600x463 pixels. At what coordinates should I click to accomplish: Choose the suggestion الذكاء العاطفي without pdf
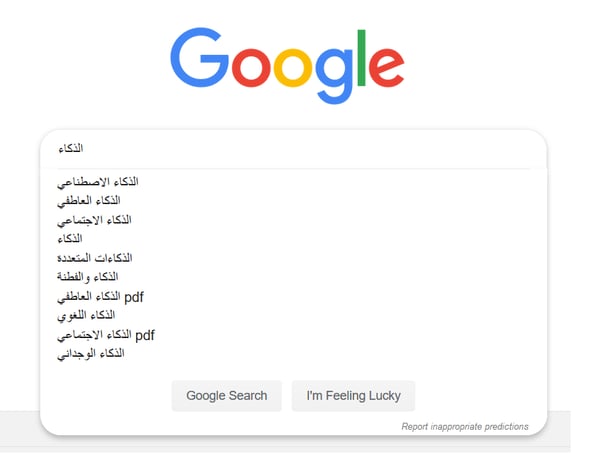click(89, 201)
